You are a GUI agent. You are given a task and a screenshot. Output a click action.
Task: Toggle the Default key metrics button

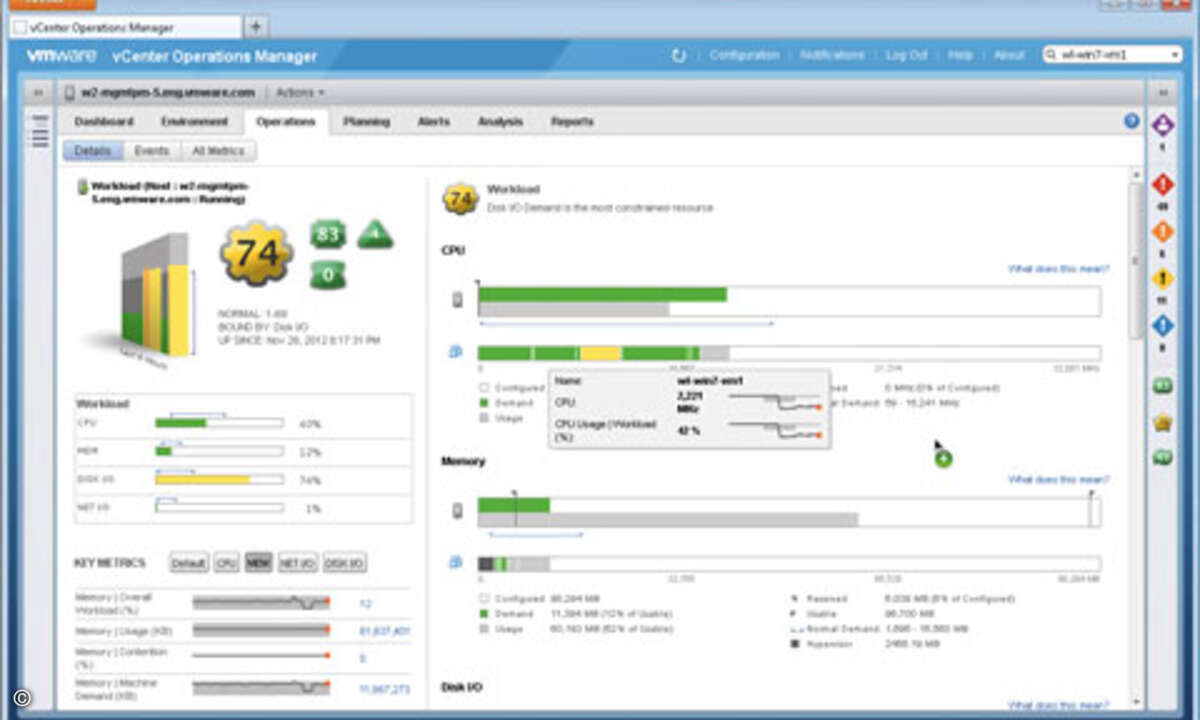[x=189, y=564]
